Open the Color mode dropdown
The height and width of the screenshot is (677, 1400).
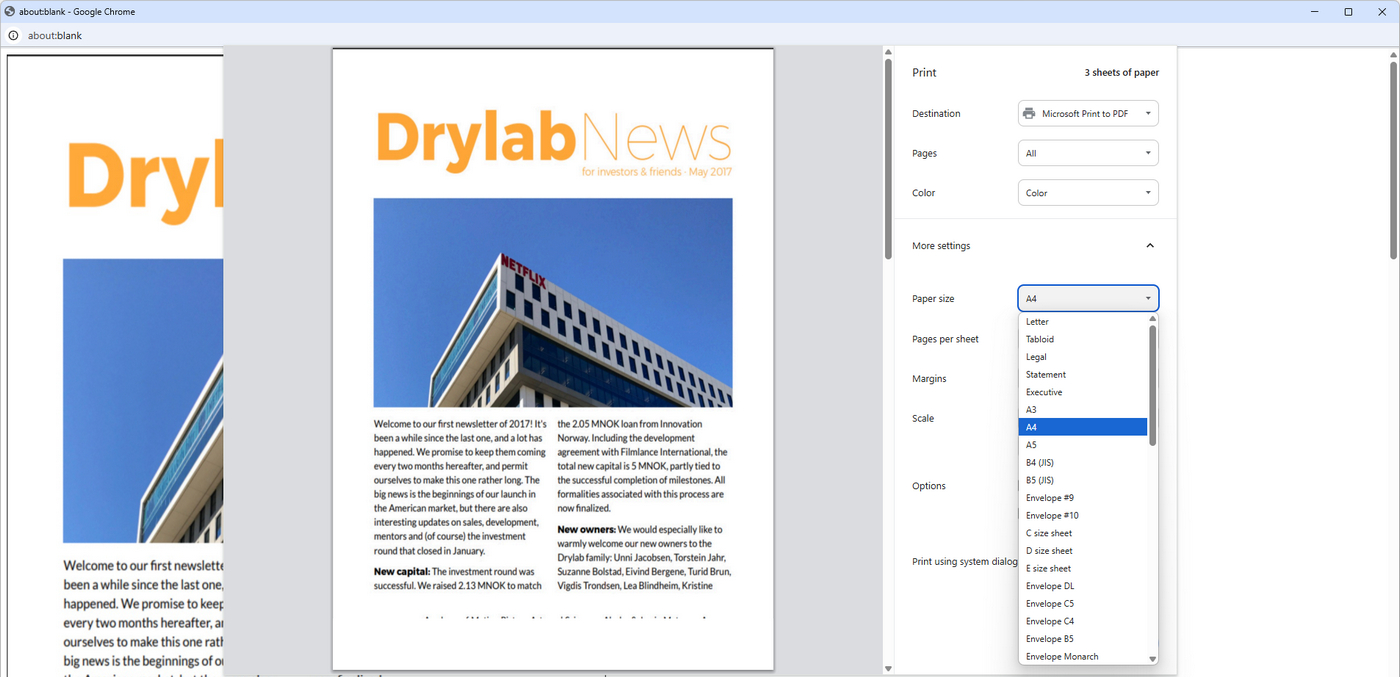click(x=1088, y=193)
